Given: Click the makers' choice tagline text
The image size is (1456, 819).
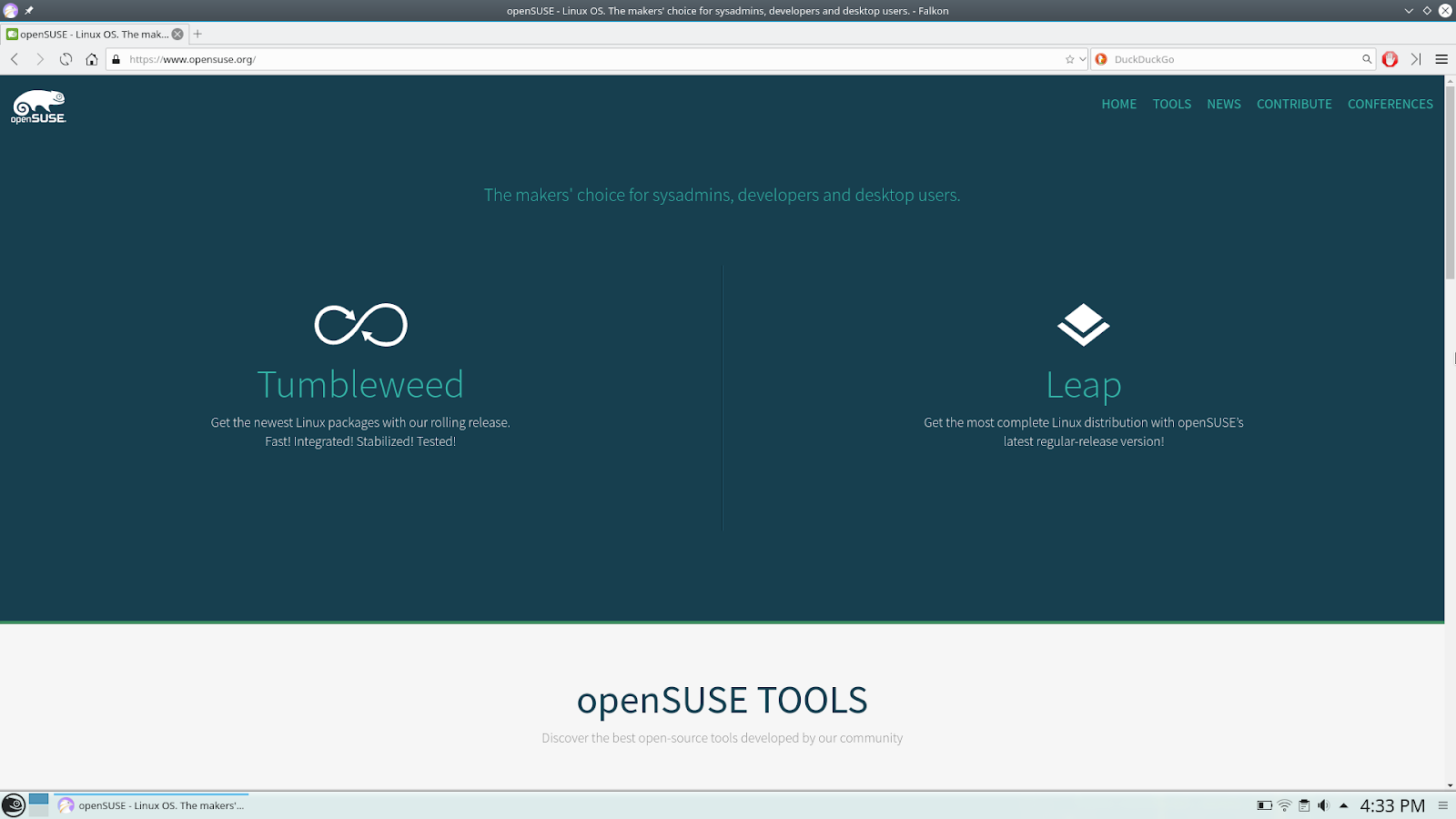Looking at the screenshot, I should 723,195.
